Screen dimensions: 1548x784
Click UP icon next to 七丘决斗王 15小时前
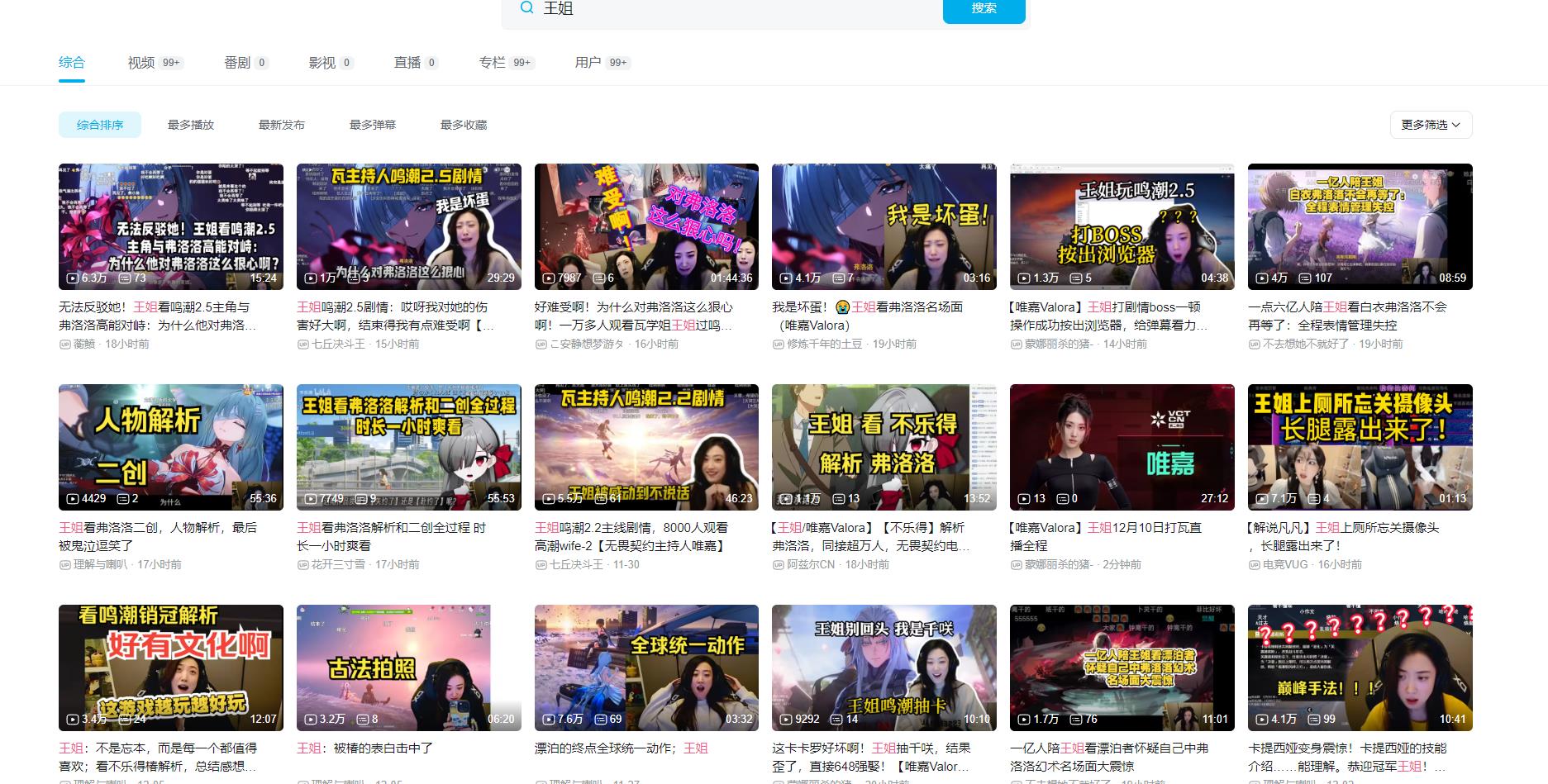(x=302, y=344)
